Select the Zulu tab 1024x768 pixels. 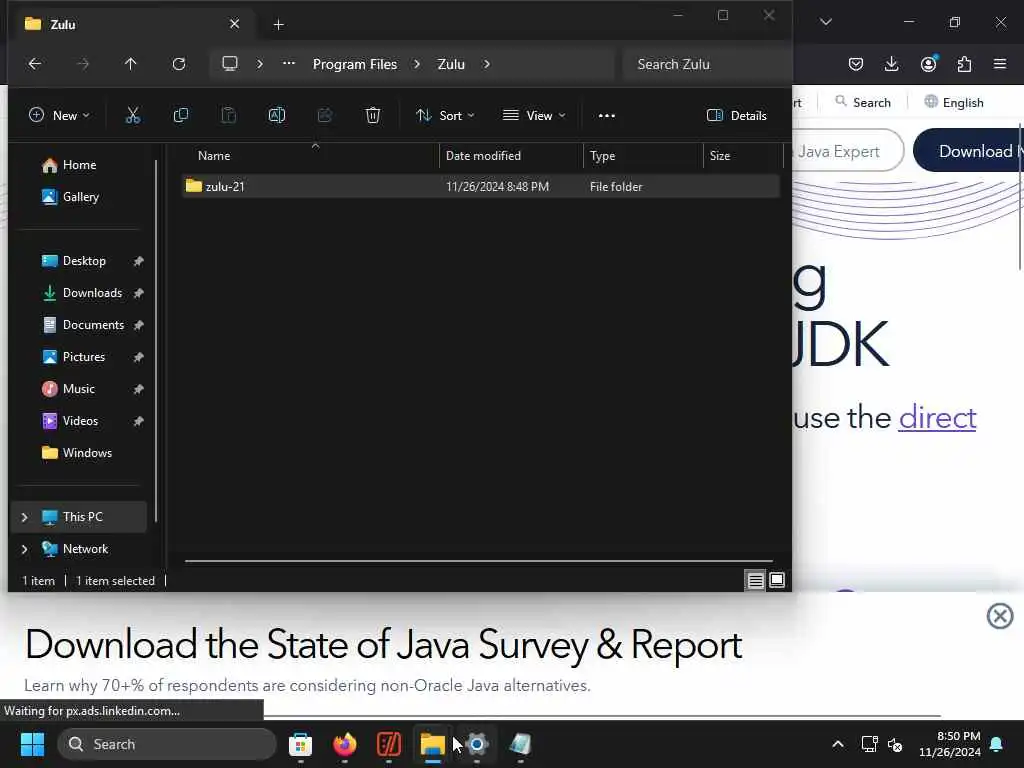click(x=131, y=24)
